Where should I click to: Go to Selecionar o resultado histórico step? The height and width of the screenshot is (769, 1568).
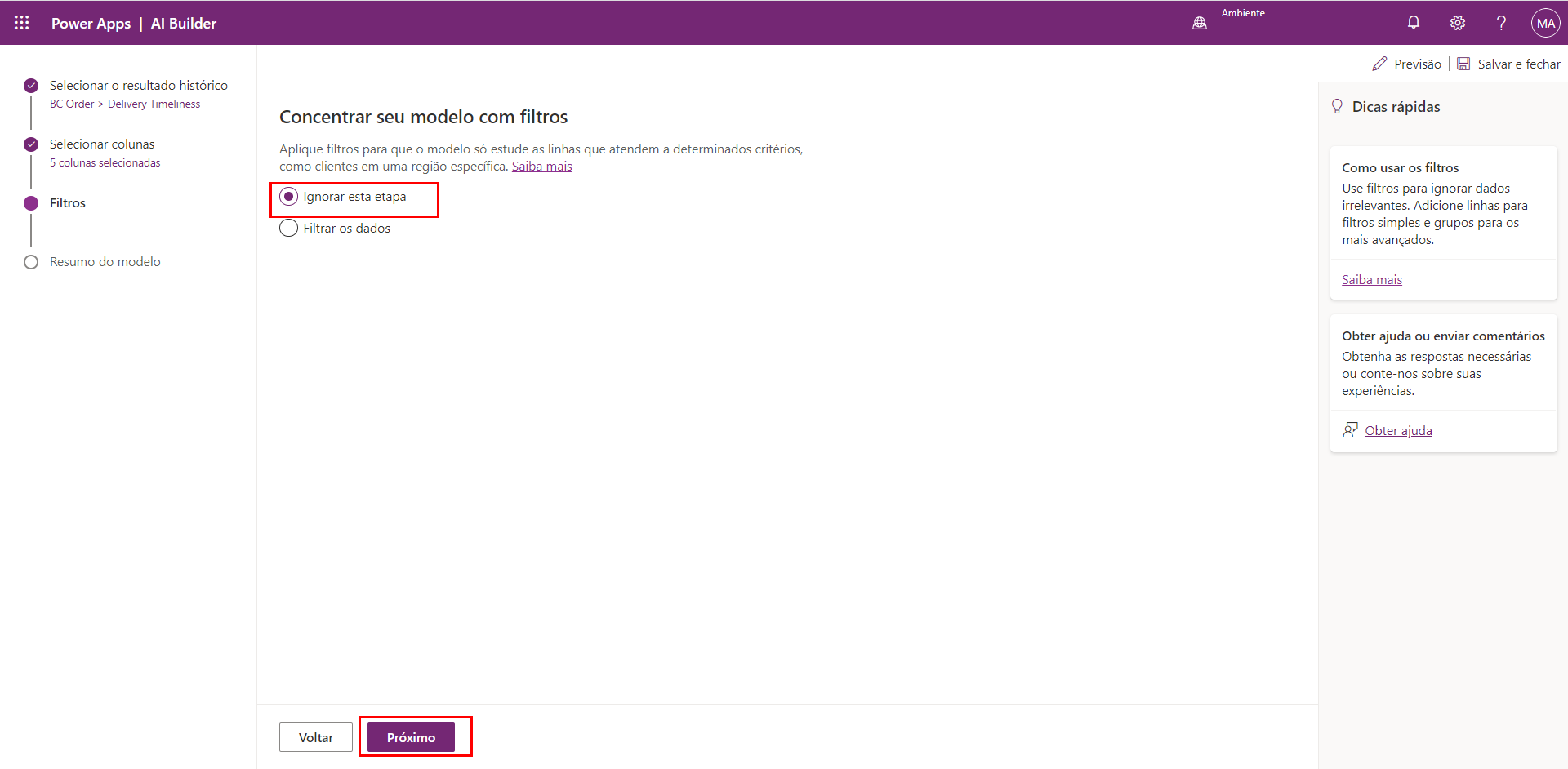click(139, 86)
